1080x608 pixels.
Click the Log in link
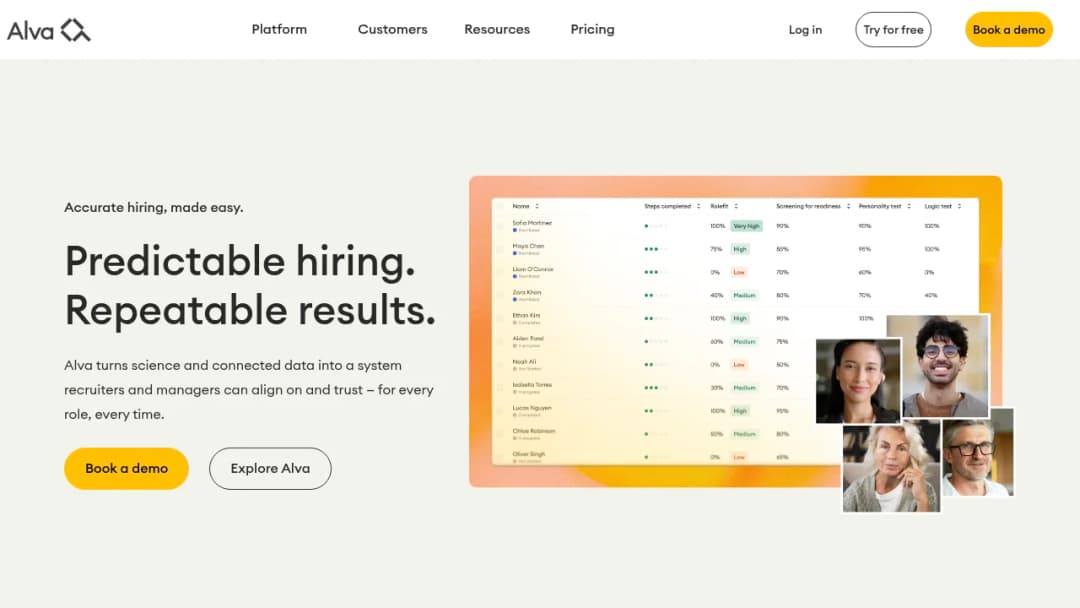pos(805,30)
